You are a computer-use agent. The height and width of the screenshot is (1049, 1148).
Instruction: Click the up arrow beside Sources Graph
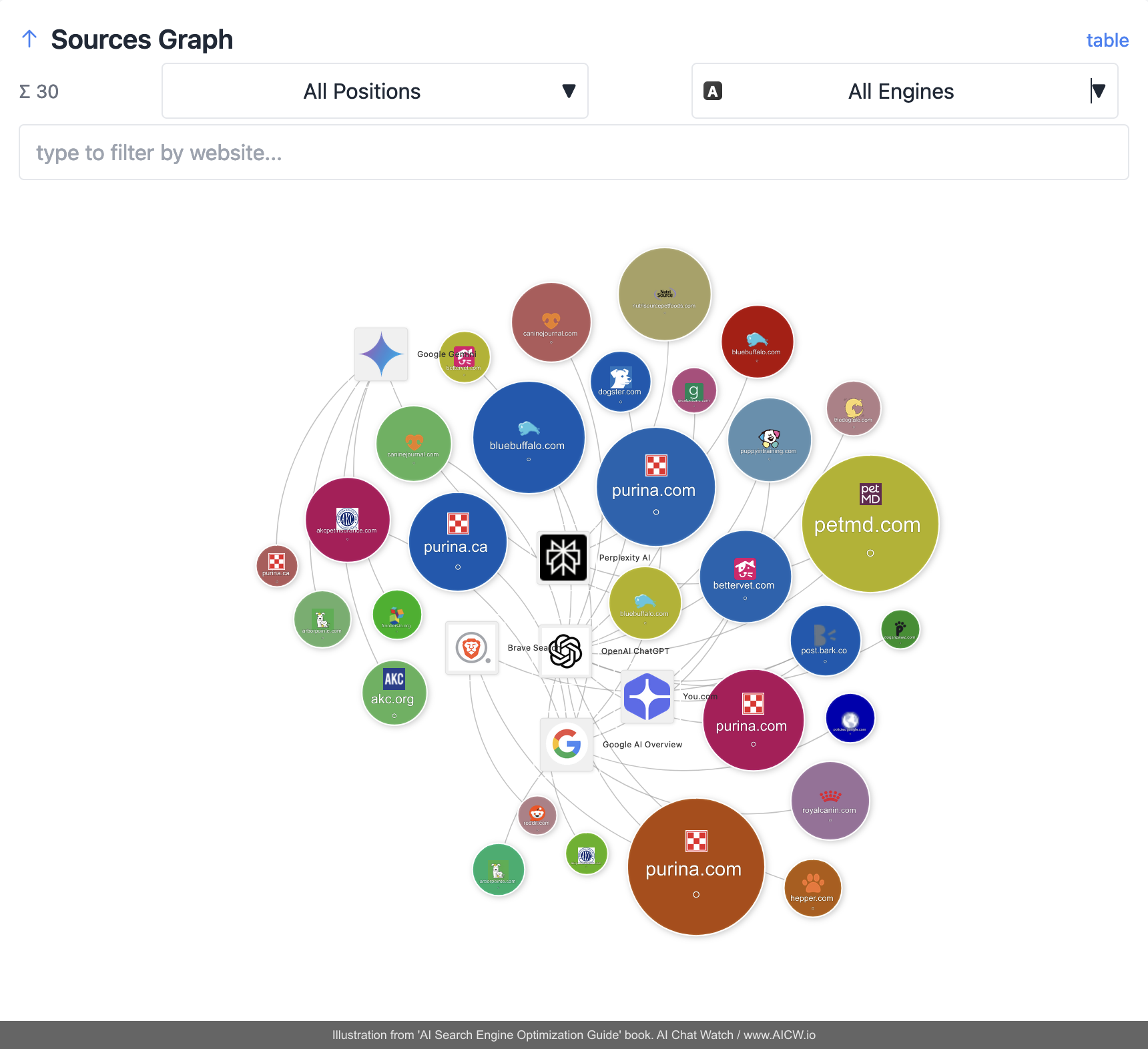tap(29, 39)
